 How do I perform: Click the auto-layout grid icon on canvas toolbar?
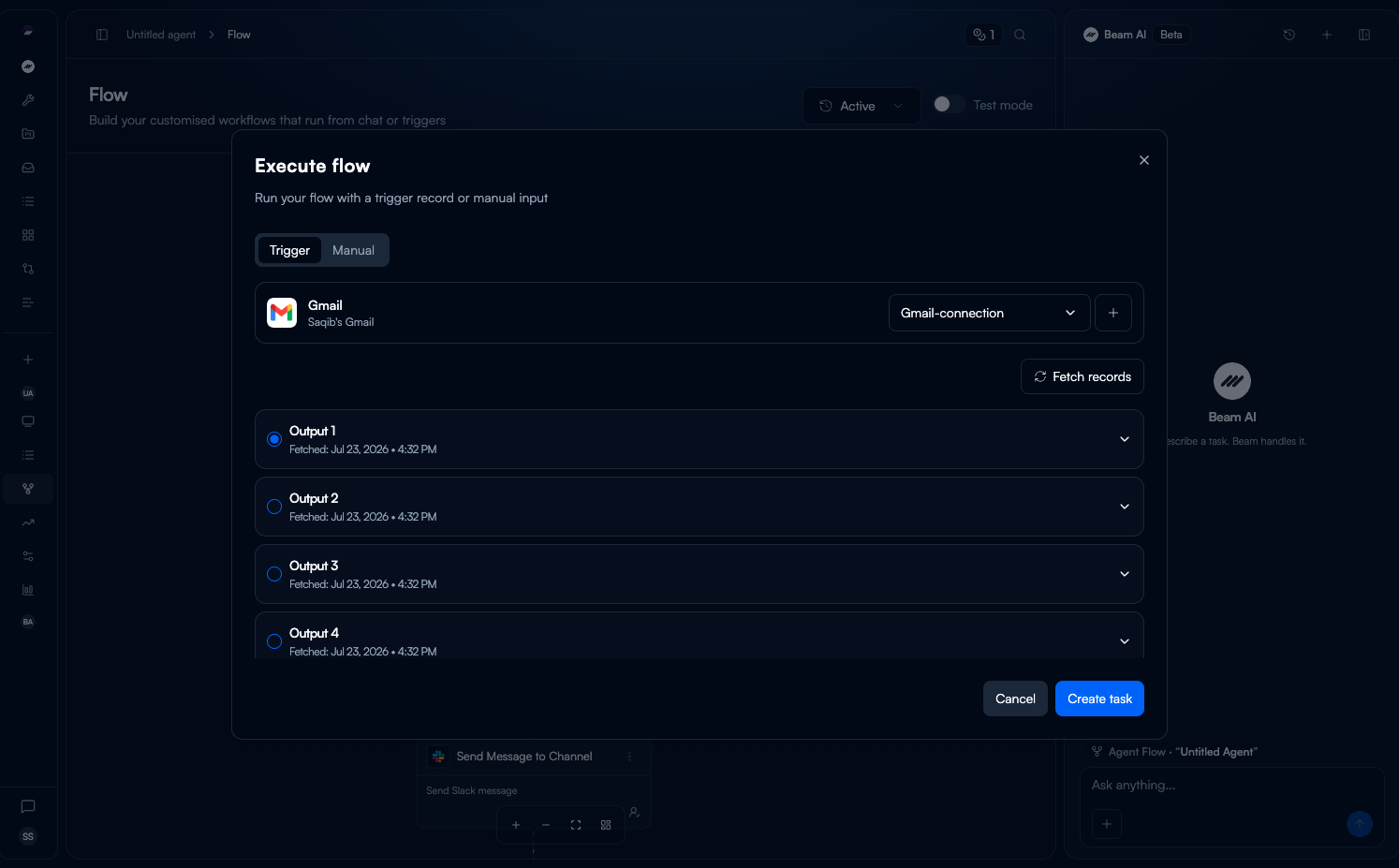click(x=606, y=825)
